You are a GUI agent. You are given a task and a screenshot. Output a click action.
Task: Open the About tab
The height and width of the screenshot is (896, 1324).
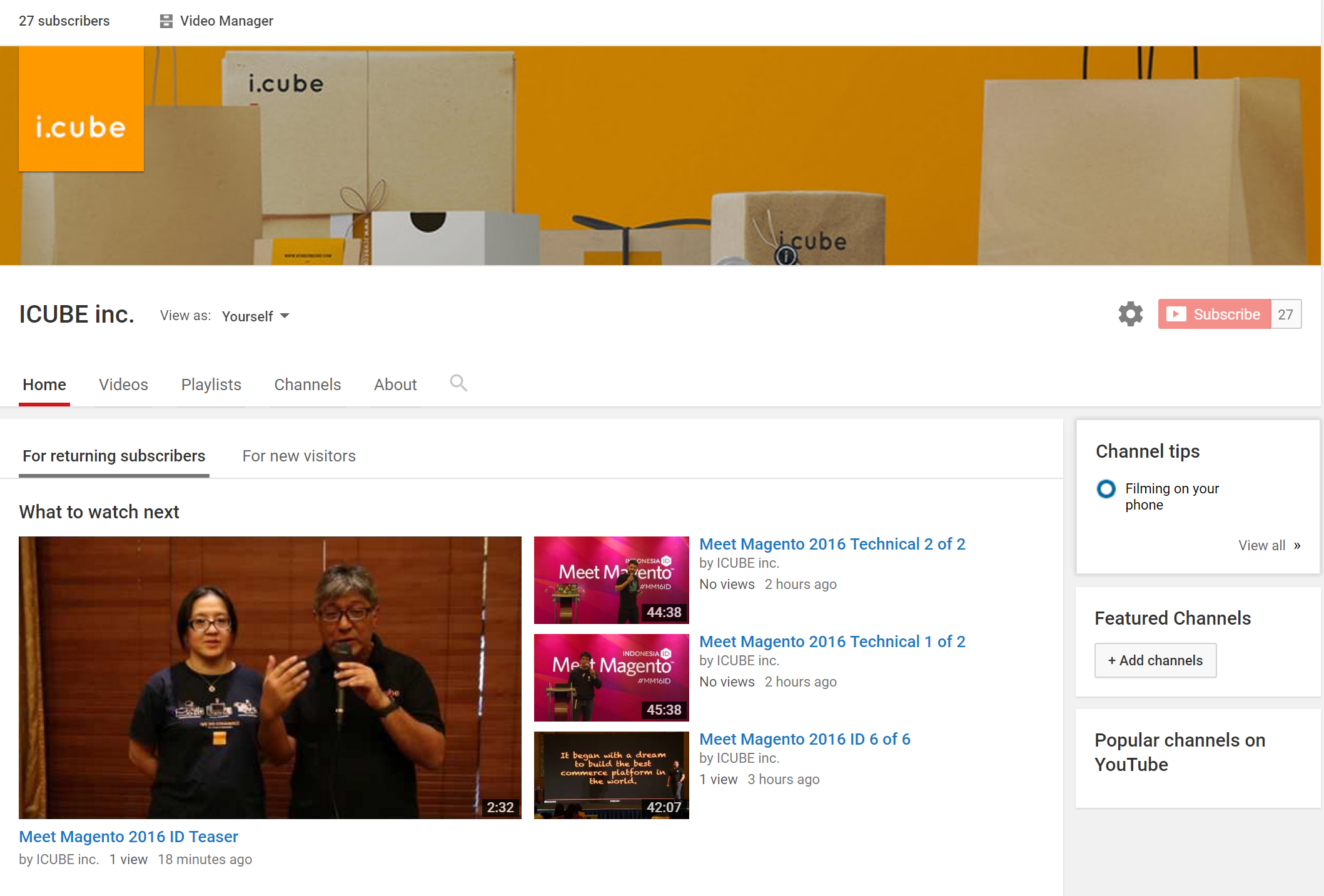click(395, 385)
